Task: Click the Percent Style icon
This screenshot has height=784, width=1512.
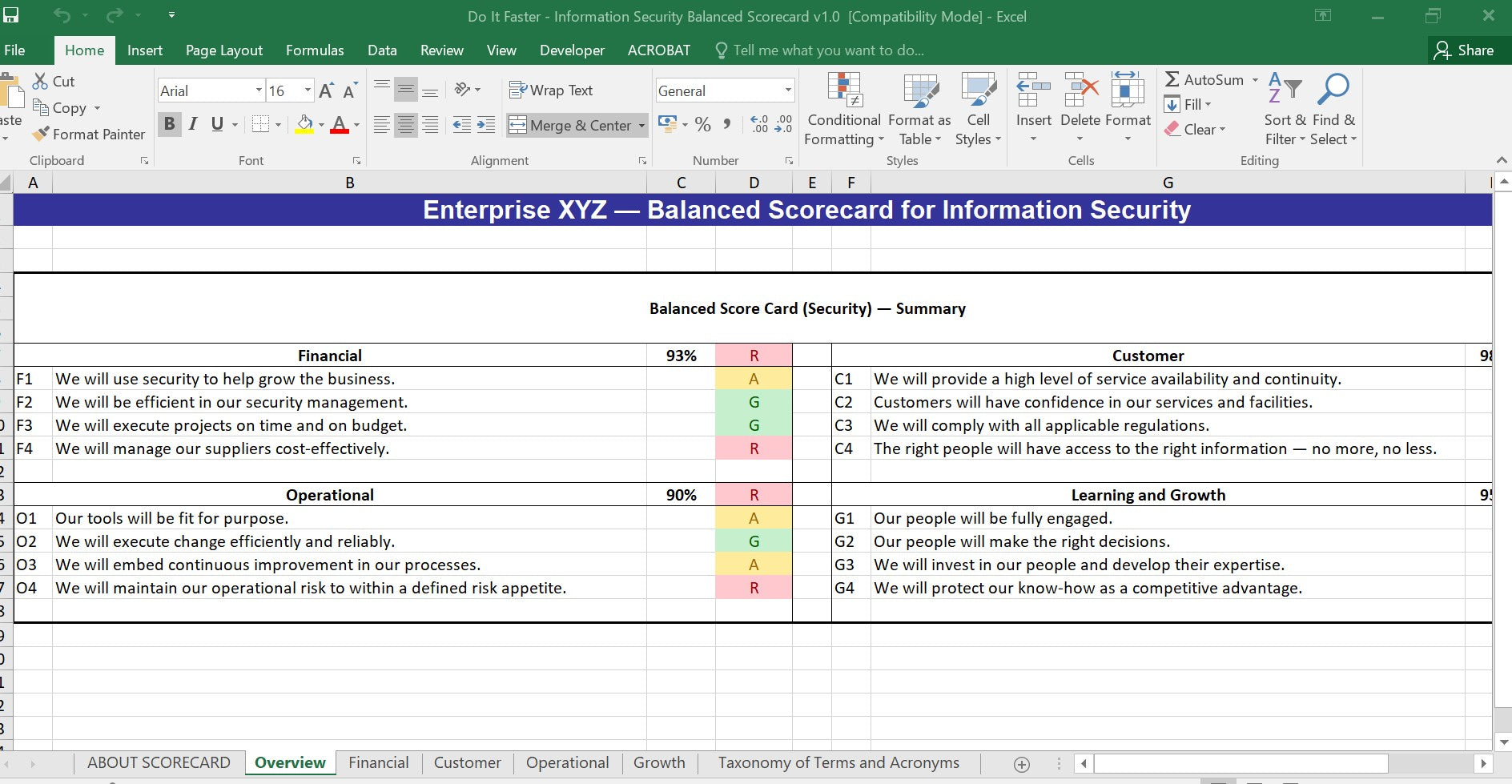Action: pyautogui.click(x=703, y=124)
